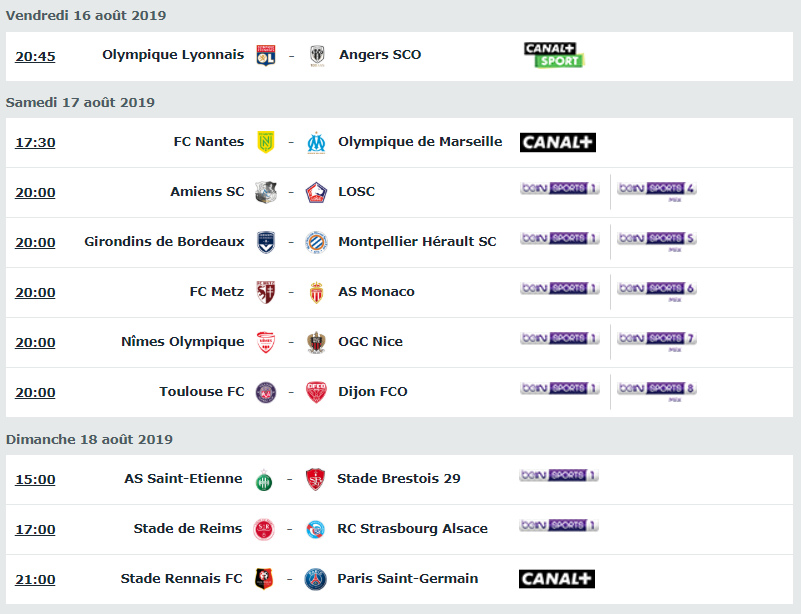Click the FC Nantes yellow crest

pyautogui.click(x=266, y=142)
